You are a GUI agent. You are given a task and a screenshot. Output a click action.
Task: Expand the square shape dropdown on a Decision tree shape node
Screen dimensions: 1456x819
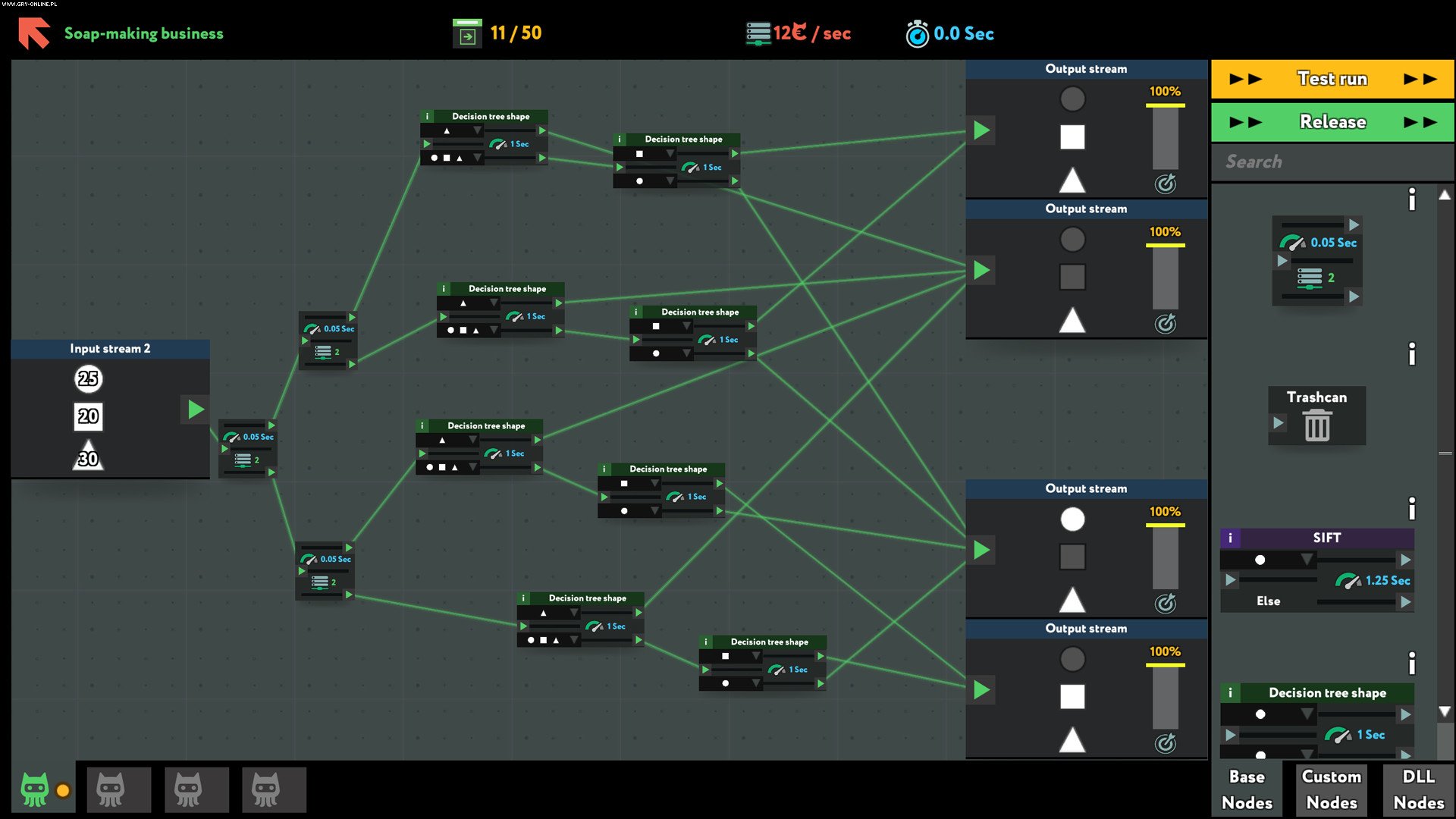(x=670, y=154)
